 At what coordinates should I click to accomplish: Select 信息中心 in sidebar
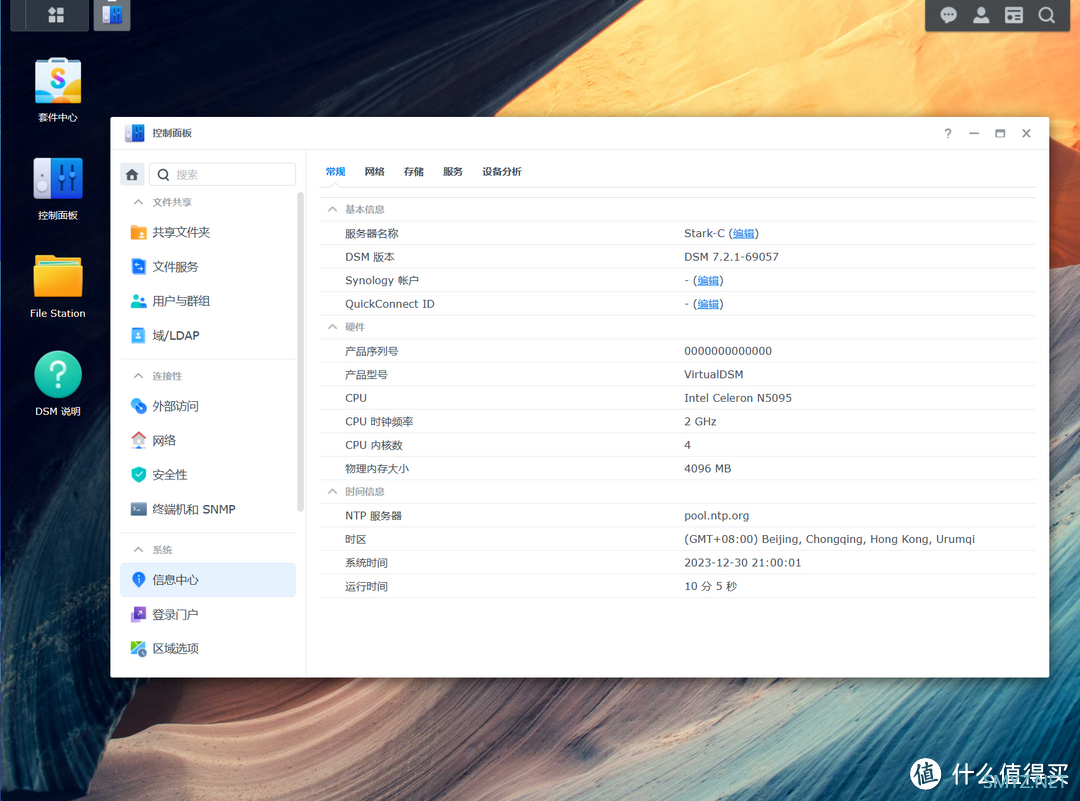tap(208, 580)
